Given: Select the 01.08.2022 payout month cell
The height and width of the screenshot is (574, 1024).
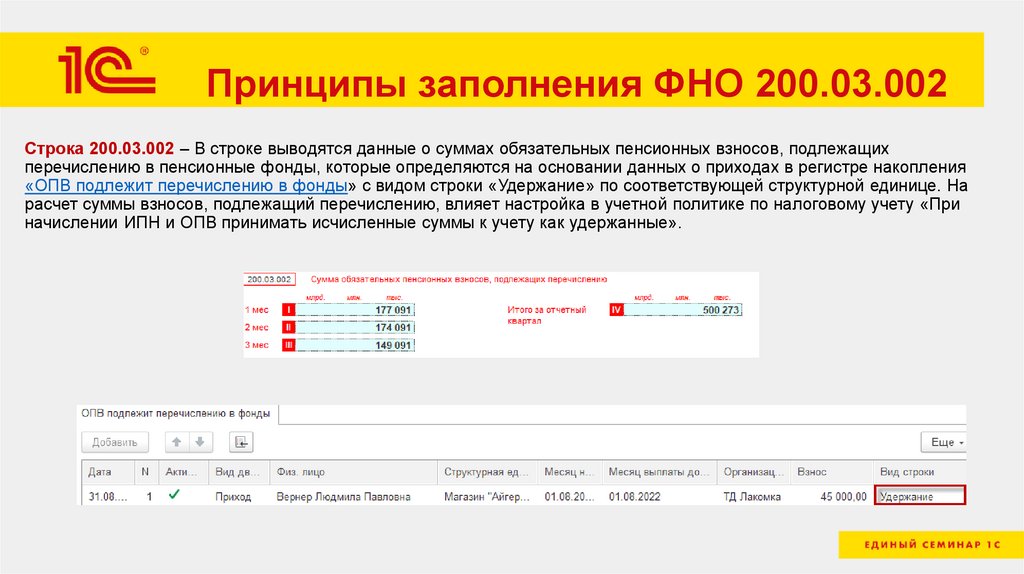Looking at the screenshot, I should [659, 496].
